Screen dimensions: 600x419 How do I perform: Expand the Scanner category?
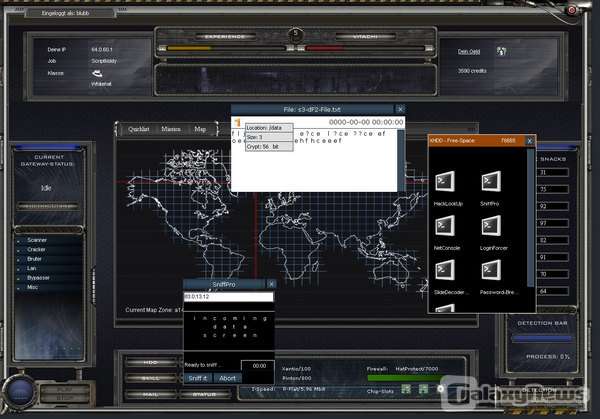click(37, 240)
